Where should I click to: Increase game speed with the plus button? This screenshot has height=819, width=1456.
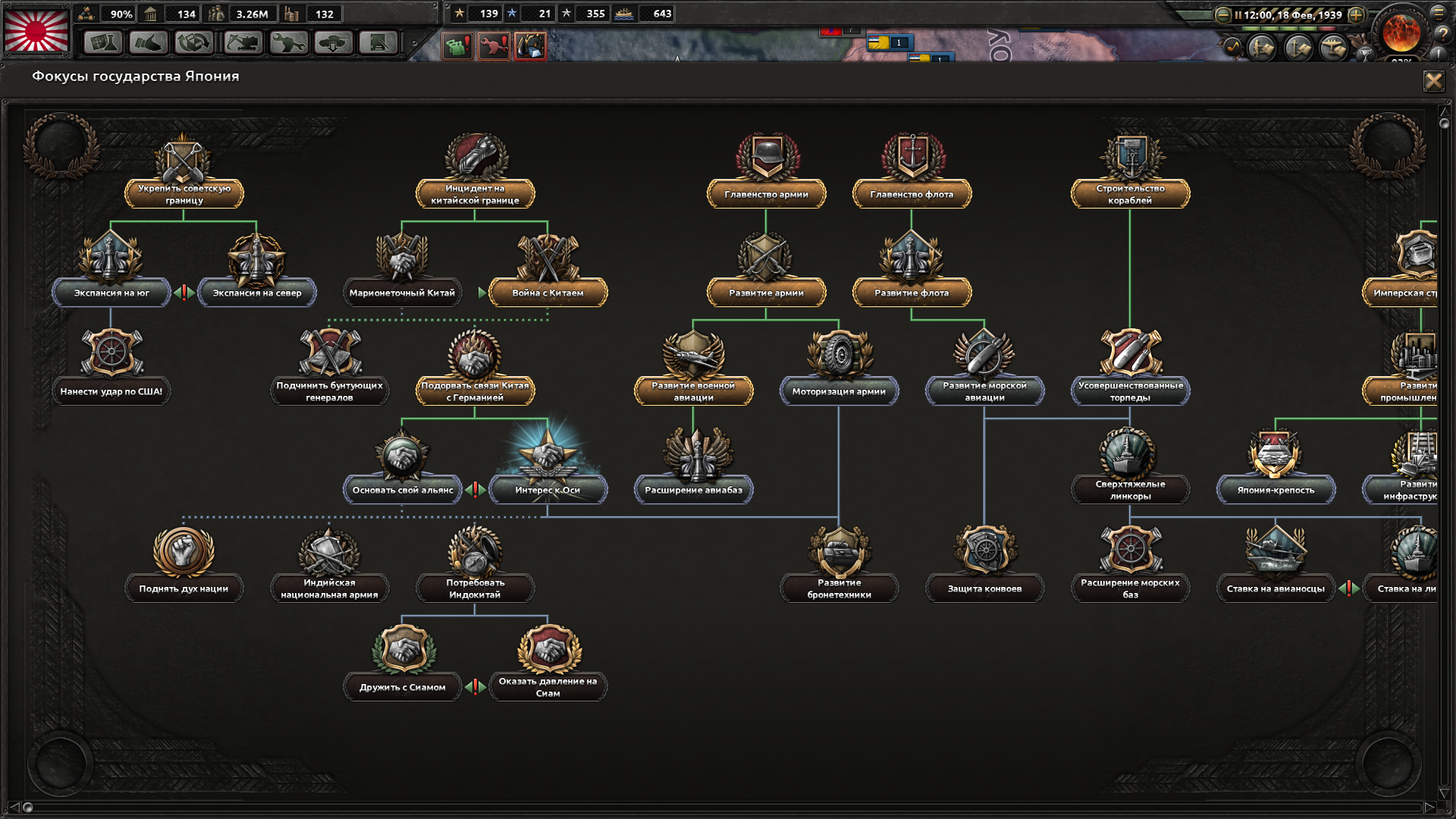click(1356, 15)
